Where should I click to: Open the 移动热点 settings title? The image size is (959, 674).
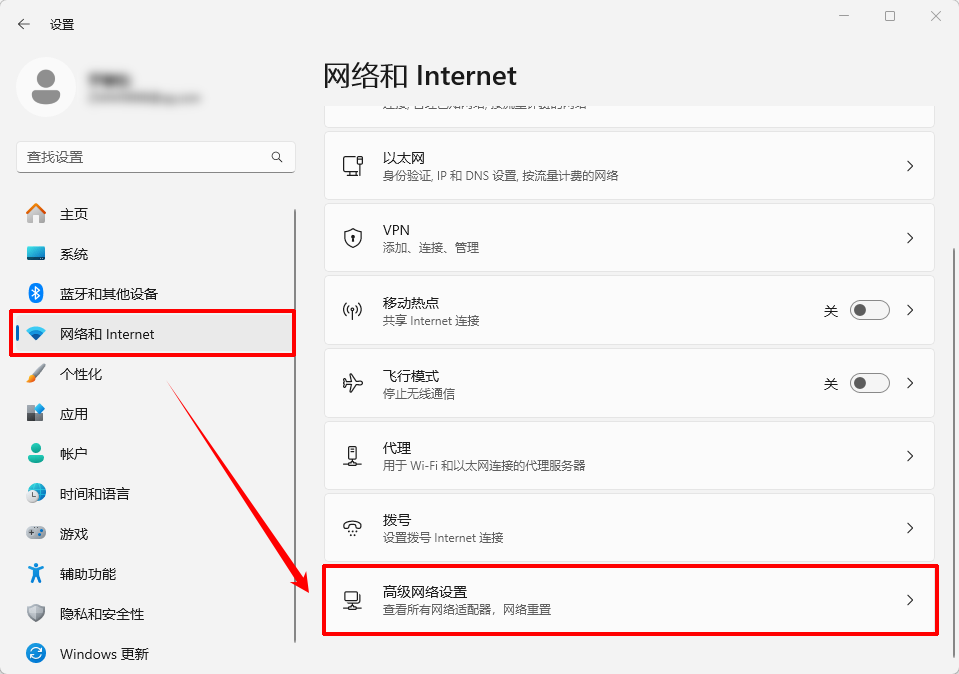click(x=411, y=303)
